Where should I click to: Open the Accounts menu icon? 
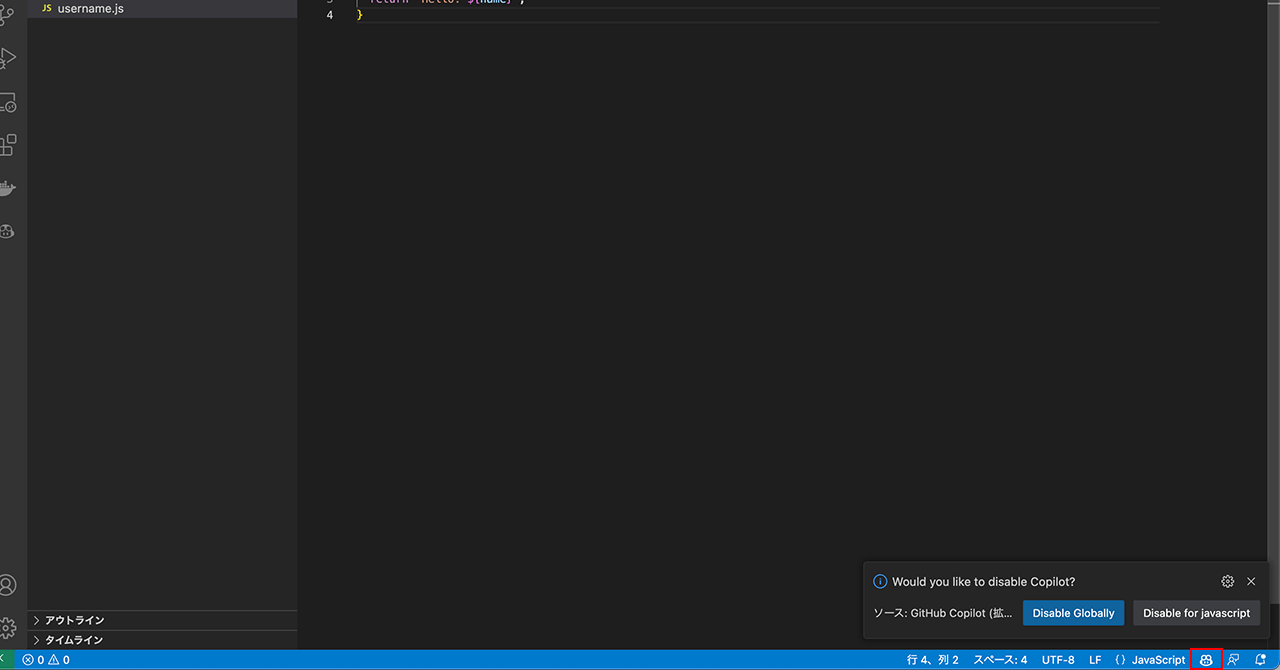tap(8, 585)
